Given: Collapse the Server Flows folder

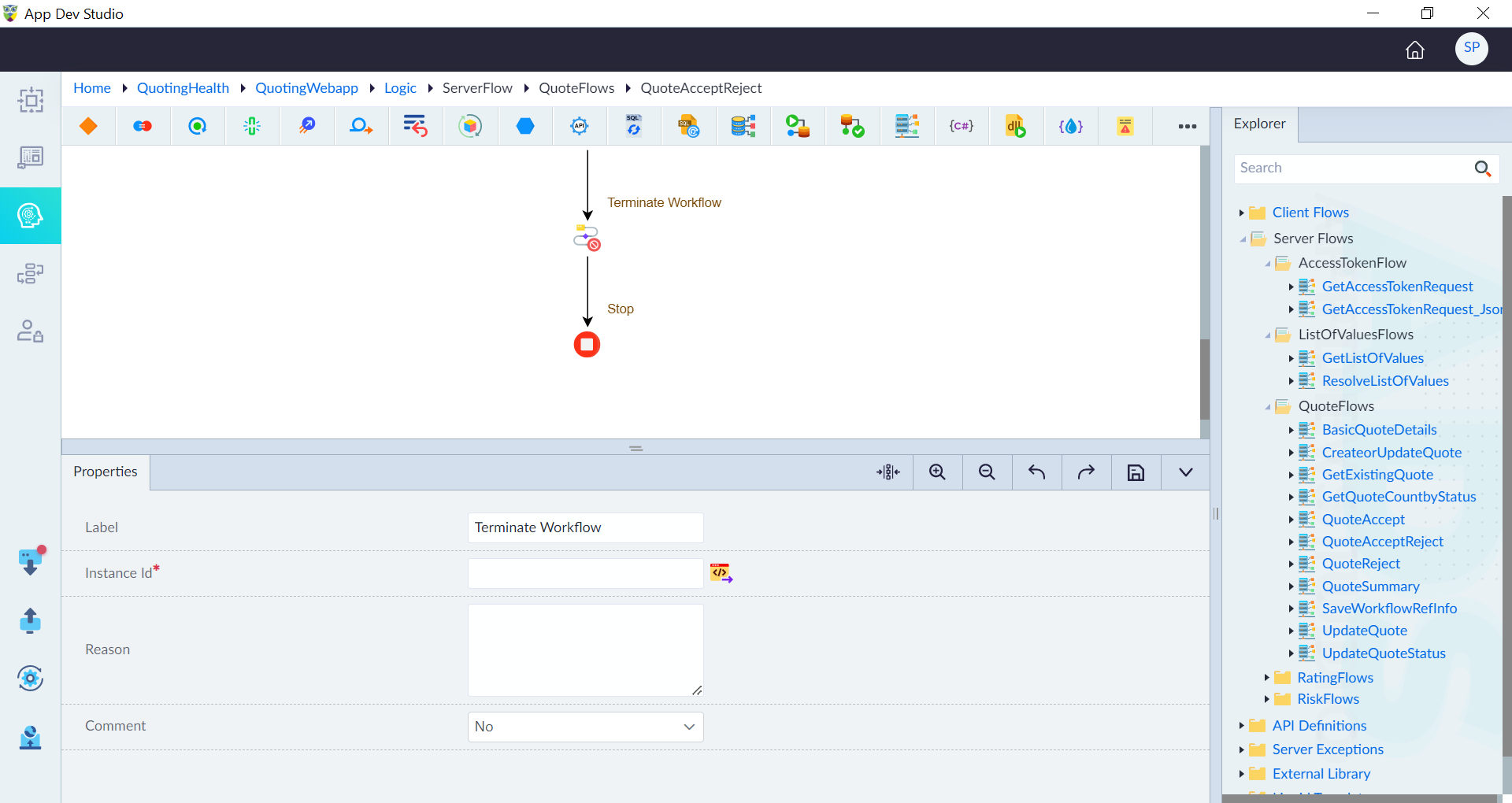Looking at the screenshot, I should point(1243,239).
